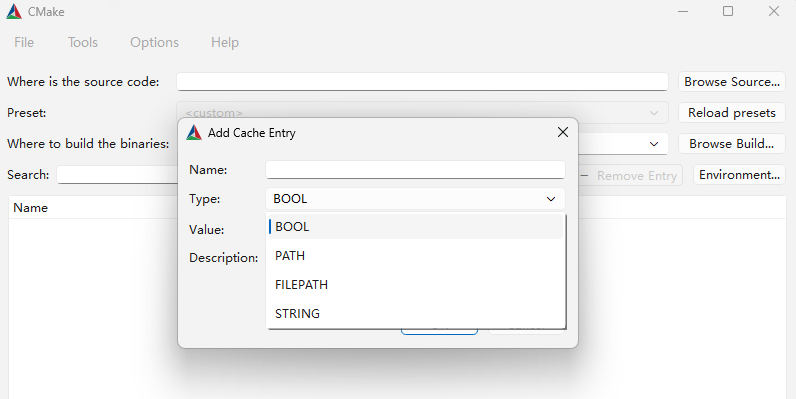Focus the Search field
Image resolution: width=796 pixels, height=399 pixels.
[117, 175]
